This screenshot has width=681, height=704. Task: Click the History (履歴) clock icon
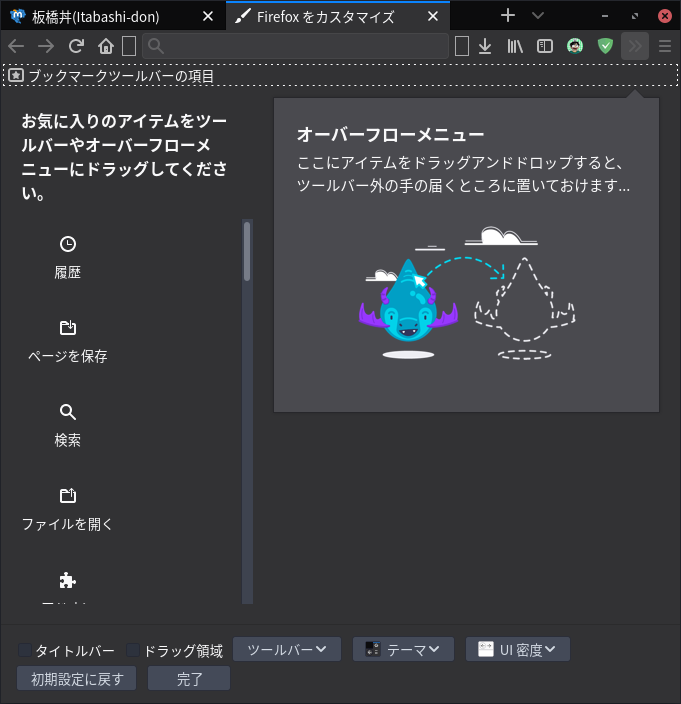(67, 244)
